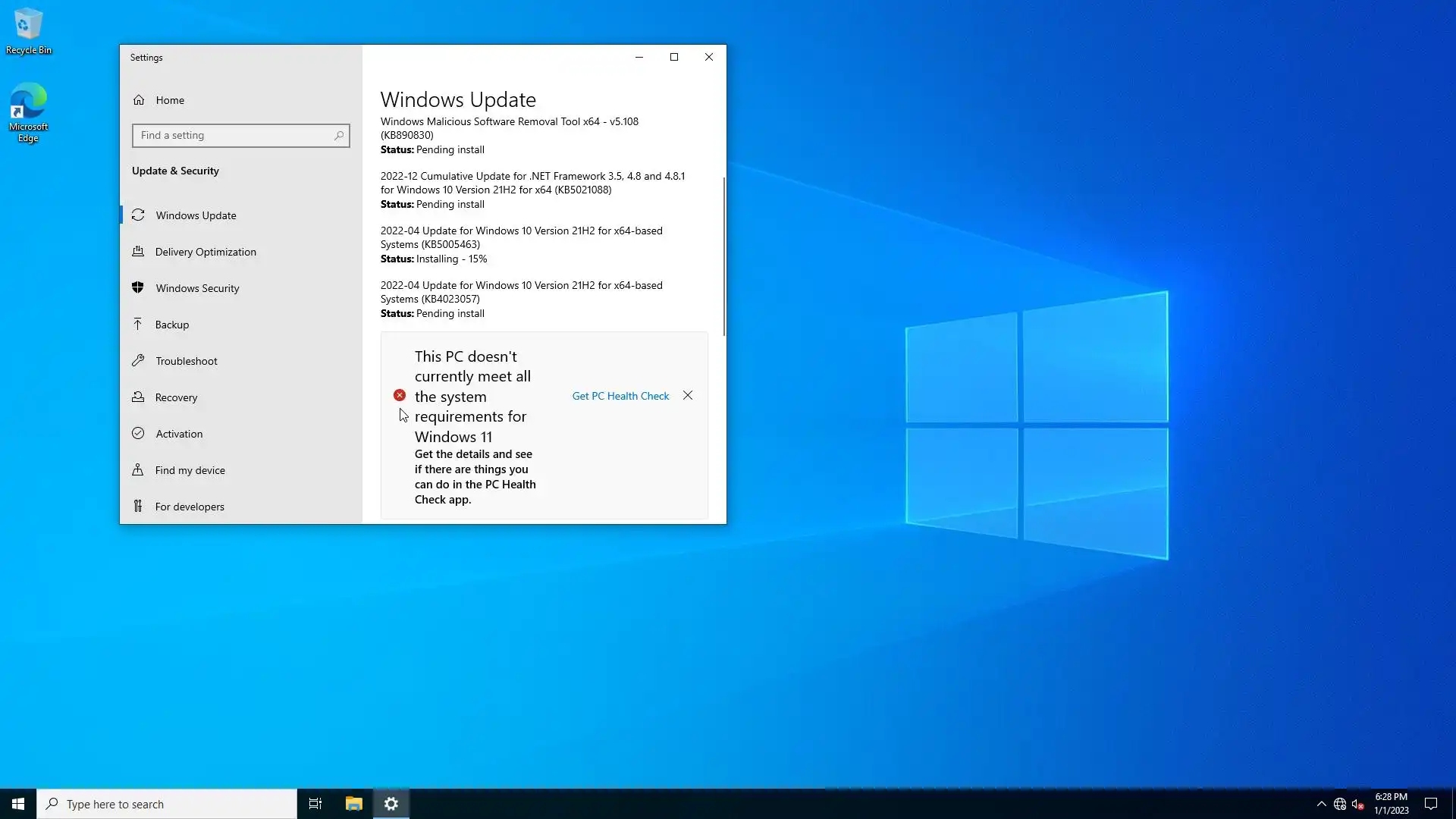This screenshot has height=819, width=1456.
Task: Select Windows Update refresh icon
Action: tap(138, 215)
